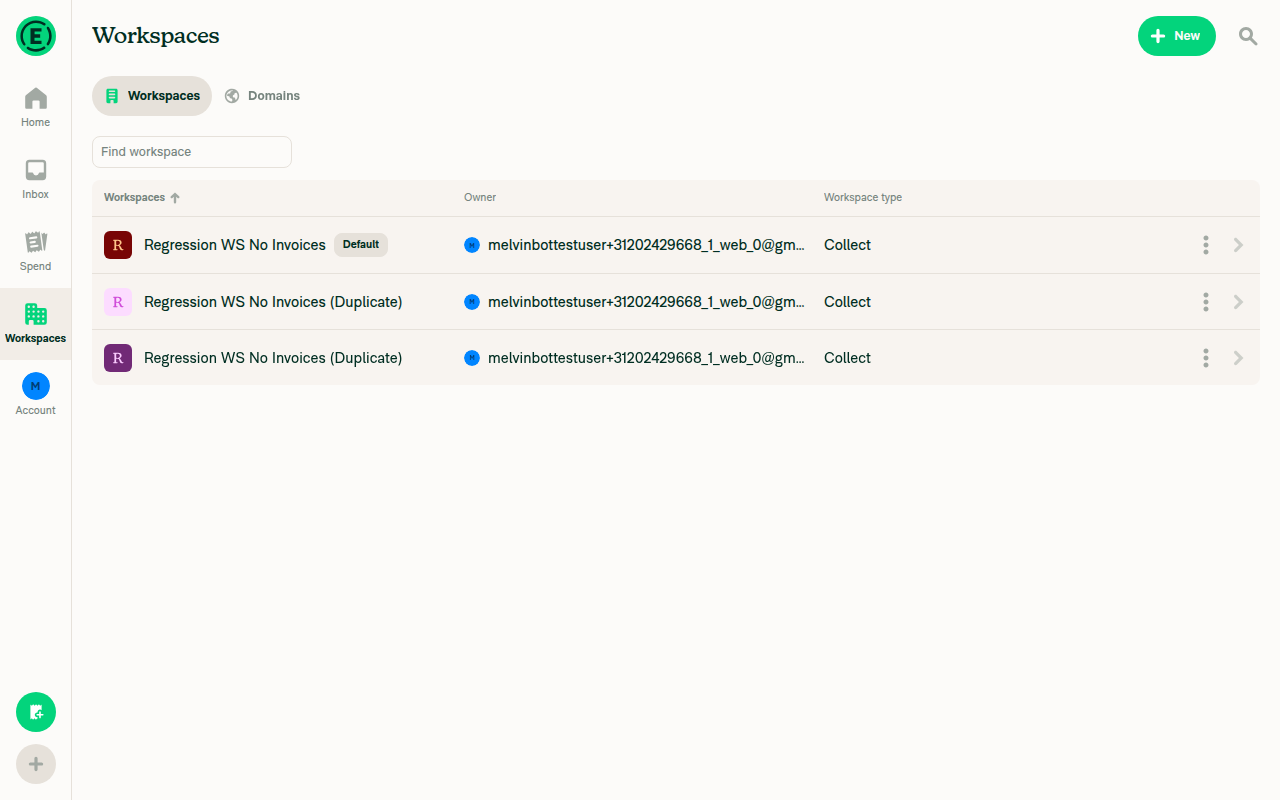This screenshot has height=800, width=1280.
Task: Click the Workspaces page title
Action: coord(156,36)
